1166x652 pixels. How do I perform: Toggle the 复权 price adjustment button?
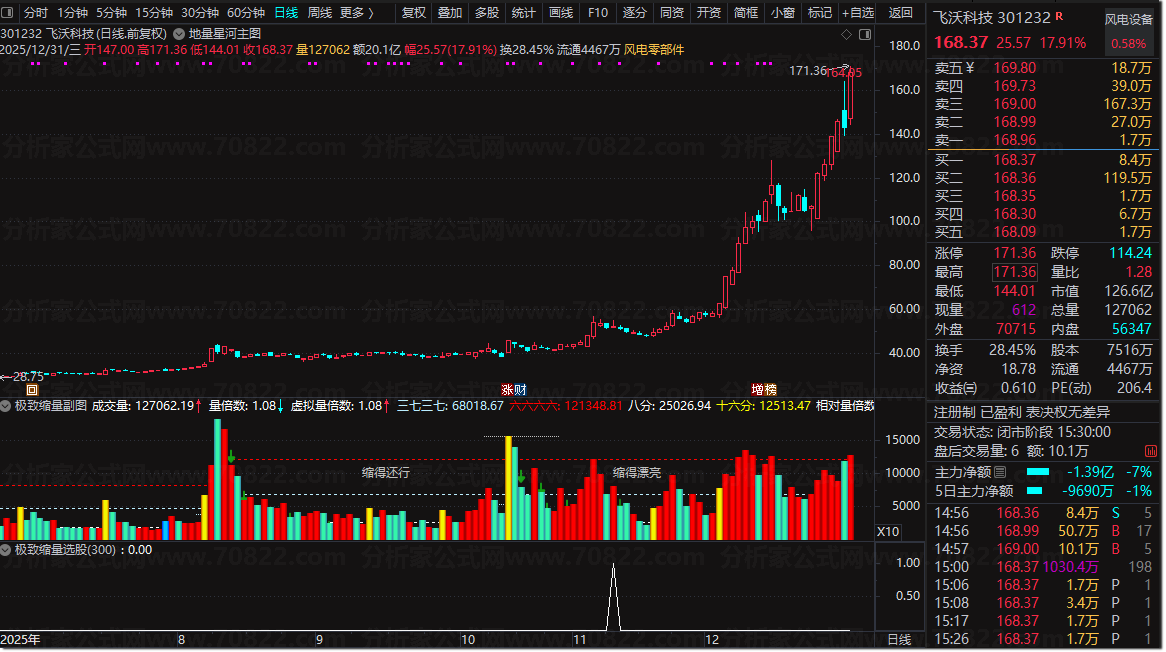pos(413,13)
